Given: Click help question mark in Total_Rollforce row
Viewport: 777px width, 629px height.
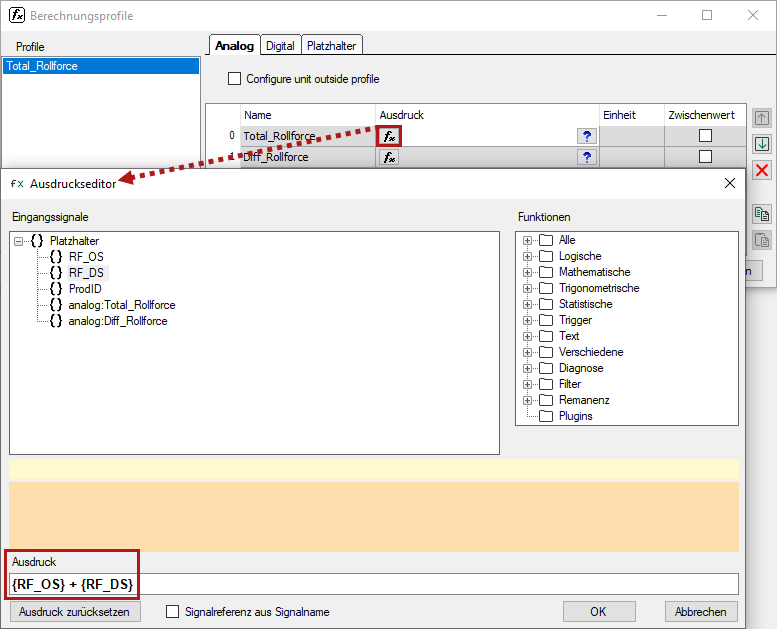Looking at the screenshot, I should click(587, 136).
